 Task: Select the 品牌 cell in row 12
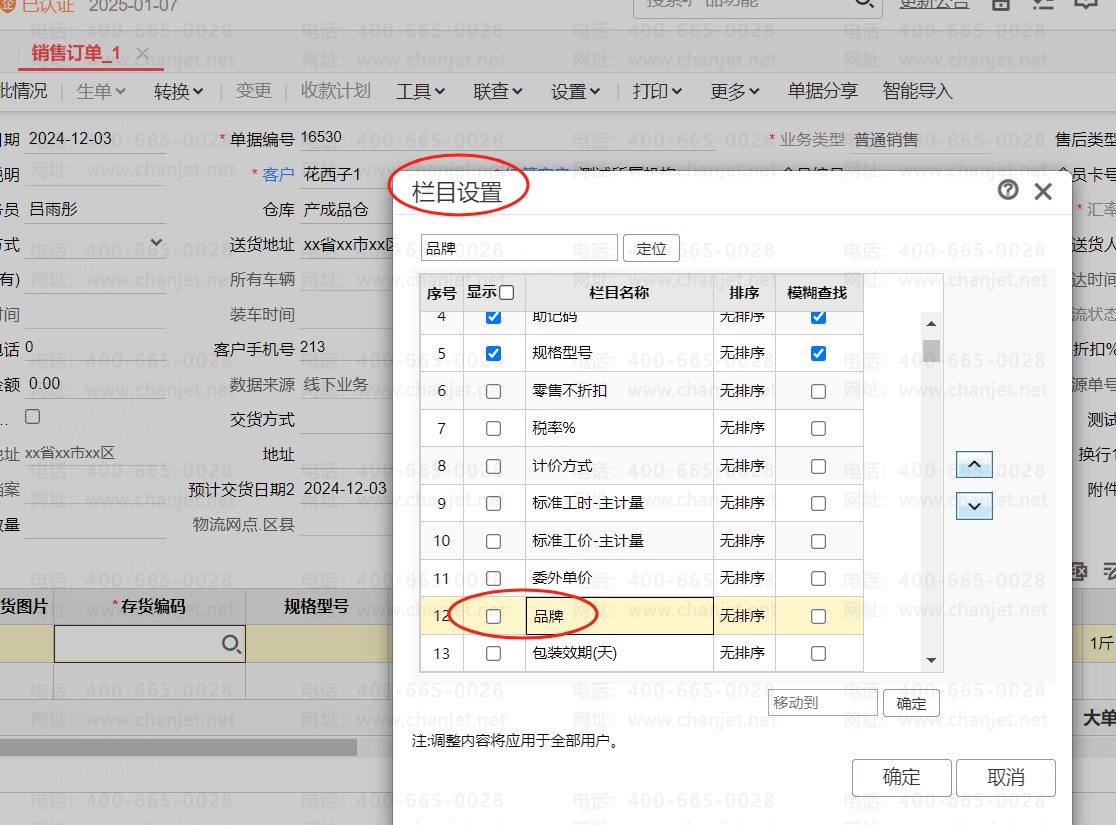[x=619, y=616]
